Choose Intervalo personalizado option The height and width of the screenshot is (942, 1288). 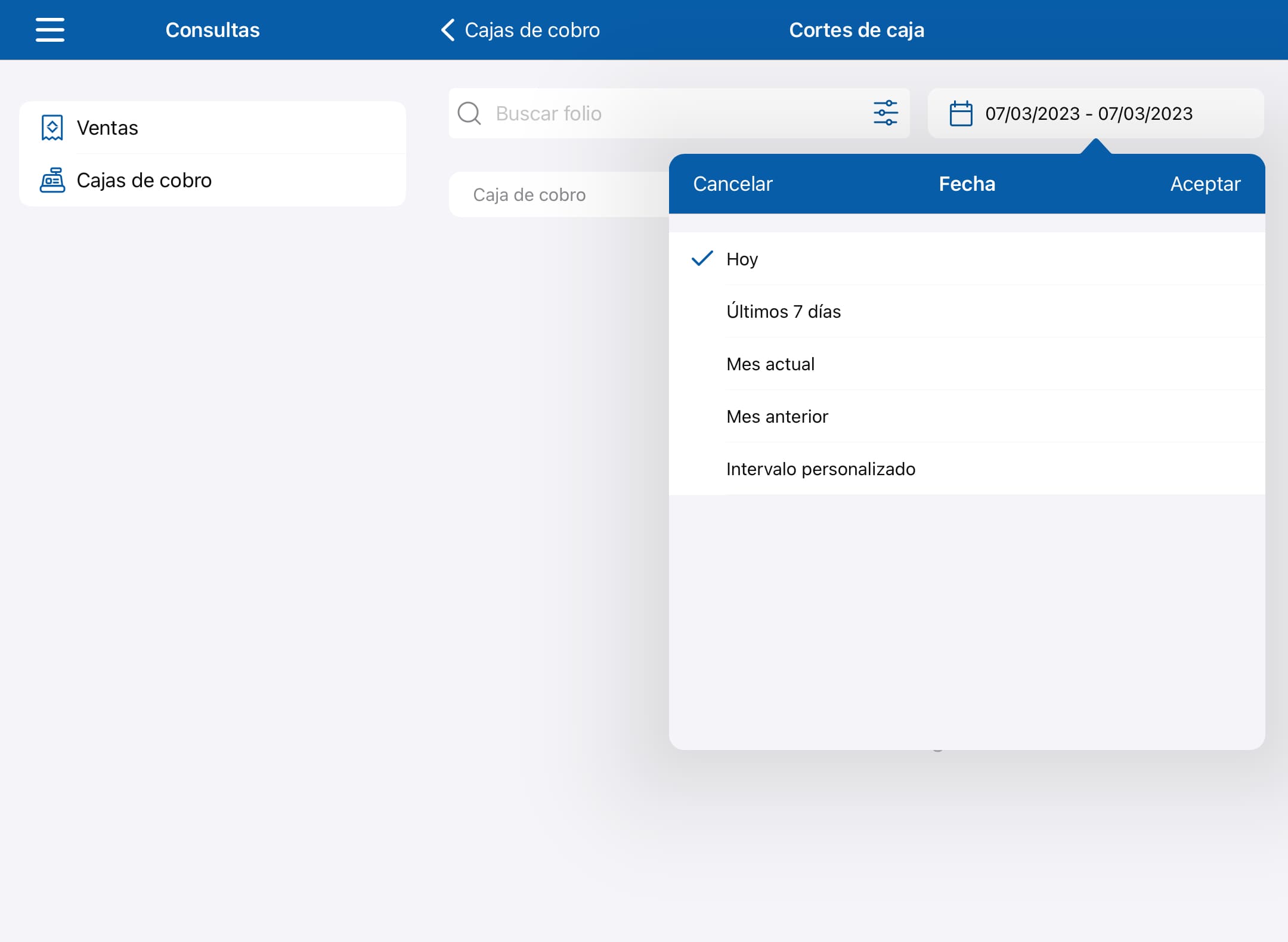(x=967, y=469)
